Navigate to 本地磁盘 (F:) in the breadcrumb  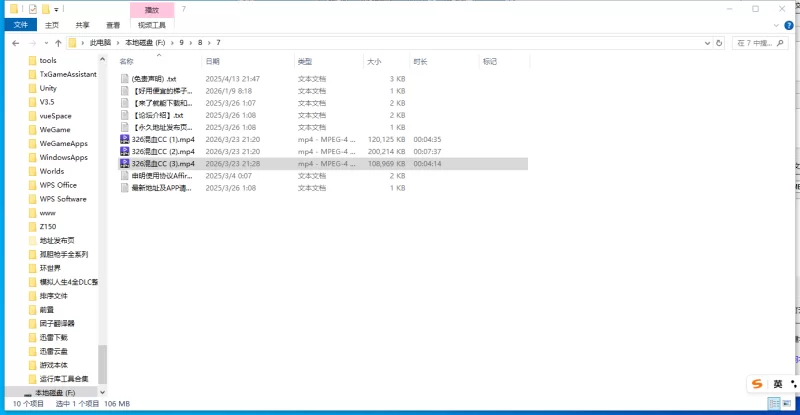point(145,43)
